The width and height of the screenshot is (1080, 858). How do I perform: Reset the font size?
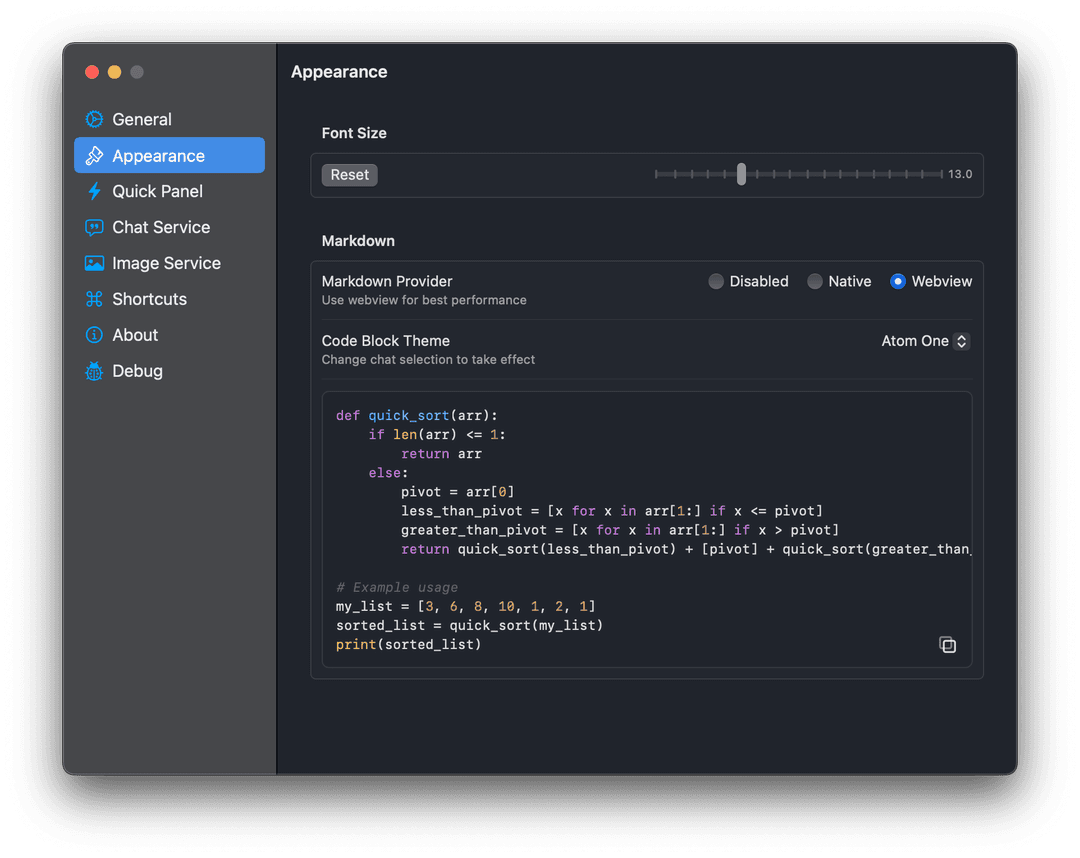(350, 175)
